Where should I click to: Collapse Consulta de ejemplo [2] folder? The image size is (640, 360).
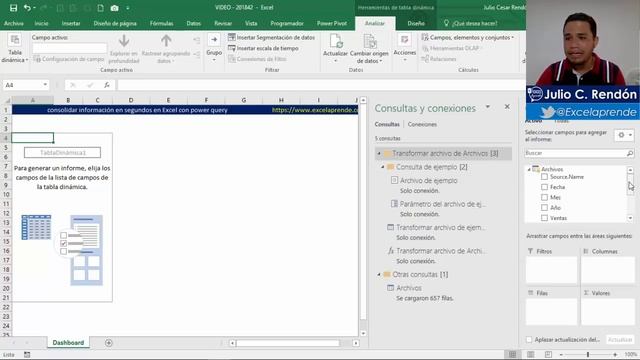click(383, 167)
